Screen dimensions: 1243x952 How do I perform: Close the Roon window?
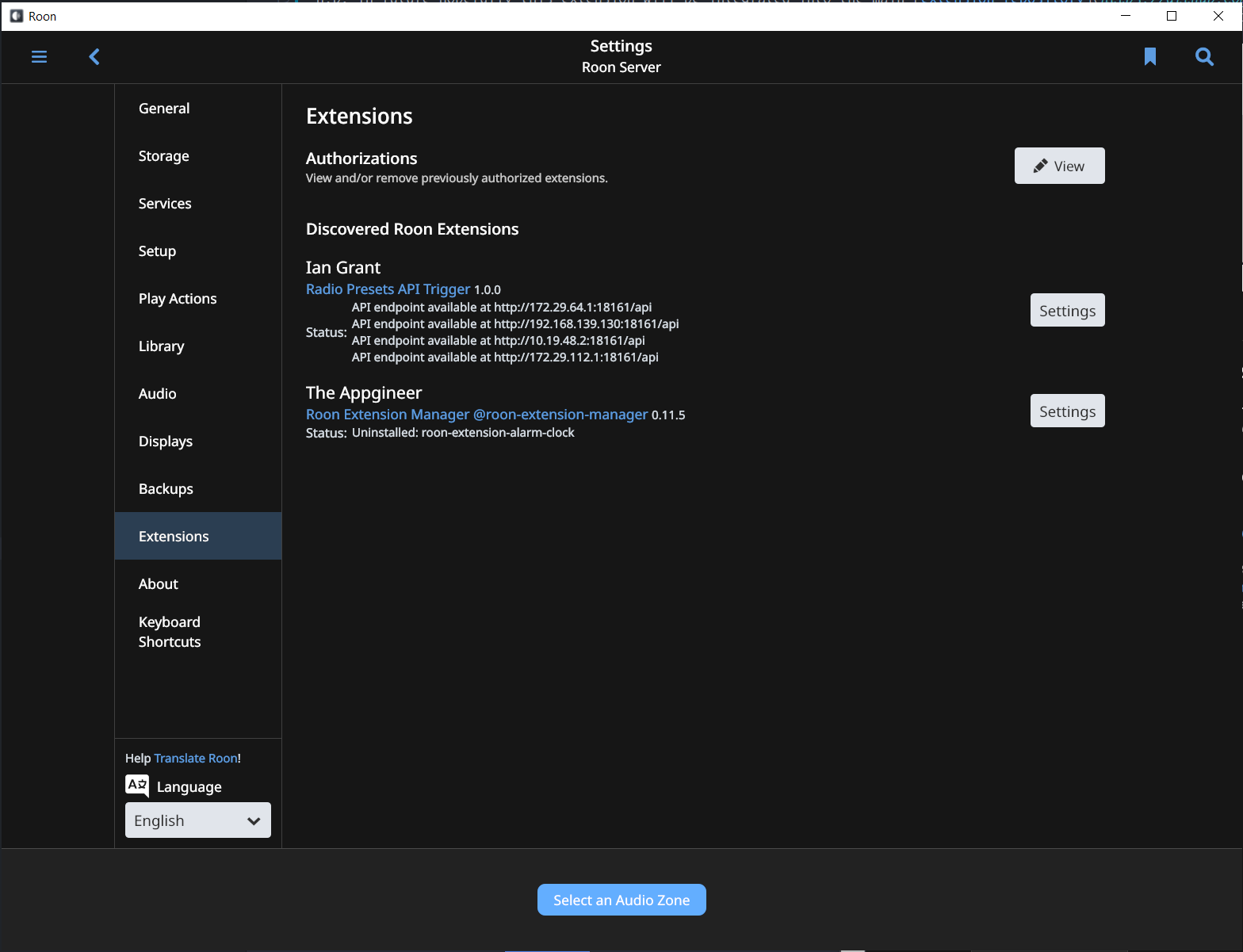click(x=1218, y=16)
